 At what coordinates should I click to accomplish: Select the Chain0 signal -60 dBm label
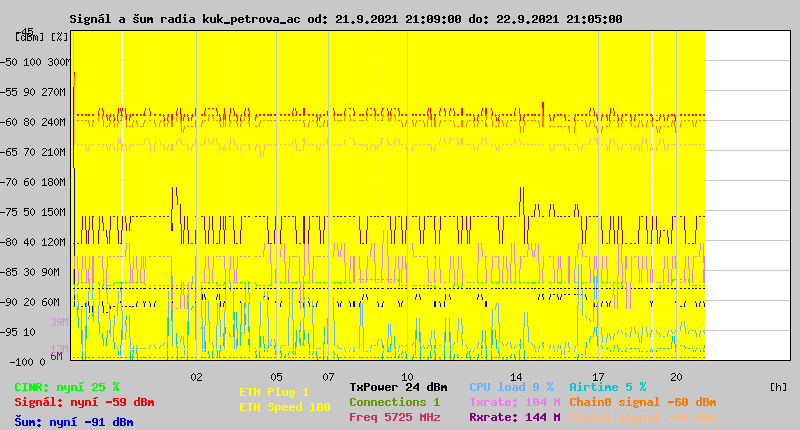[x=640, y=402]
